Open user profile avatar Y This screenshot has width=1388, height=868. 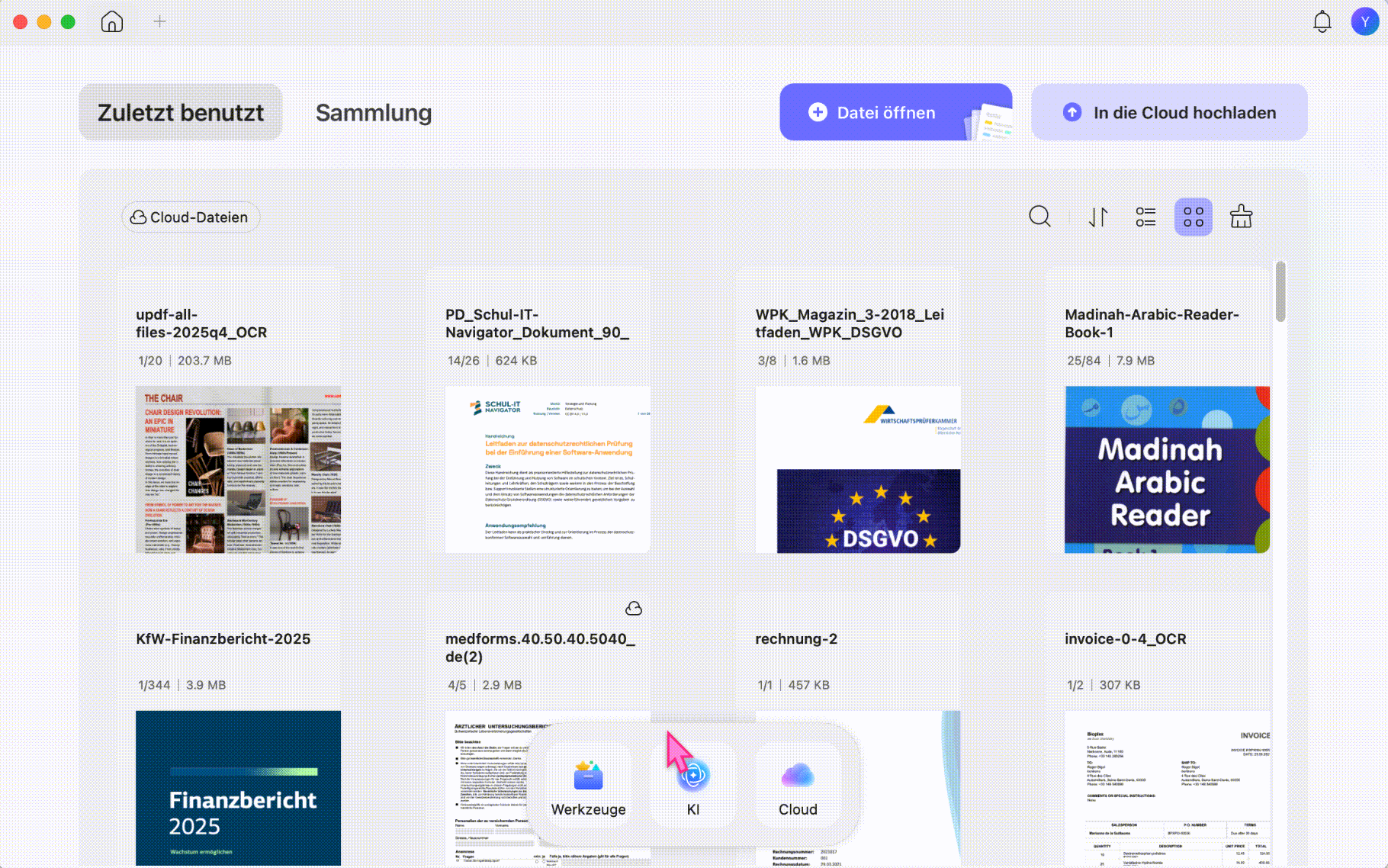[1364, 21]
